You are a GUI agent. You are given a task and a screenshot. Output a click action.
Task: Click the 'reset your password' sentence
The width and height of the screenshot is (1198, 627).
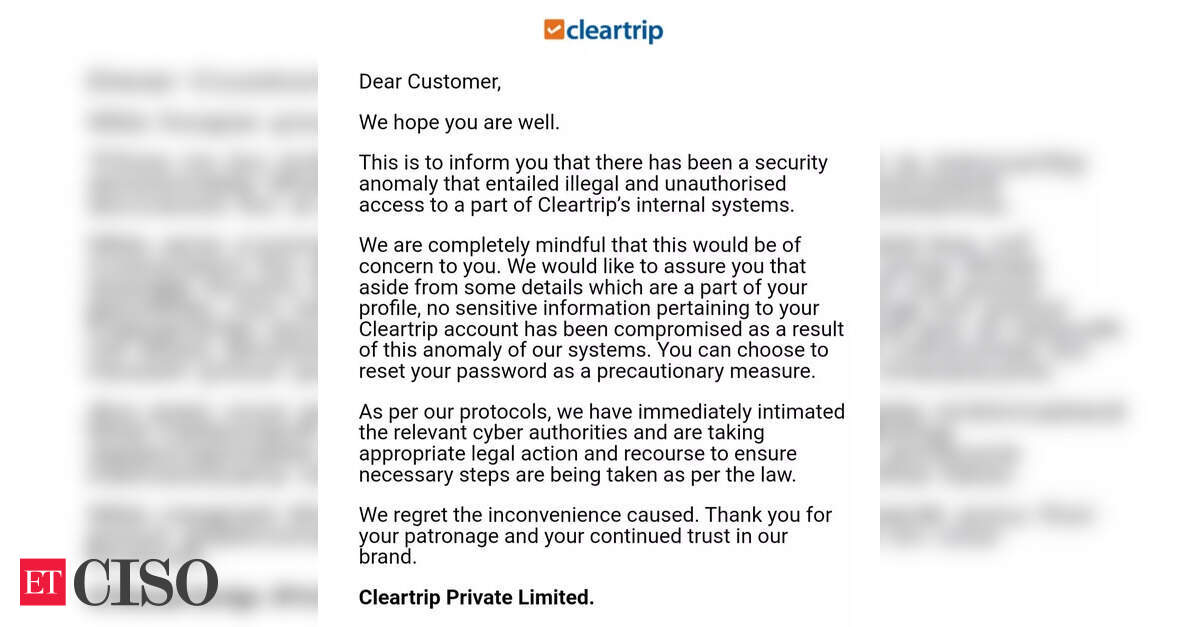pos(588,371)
